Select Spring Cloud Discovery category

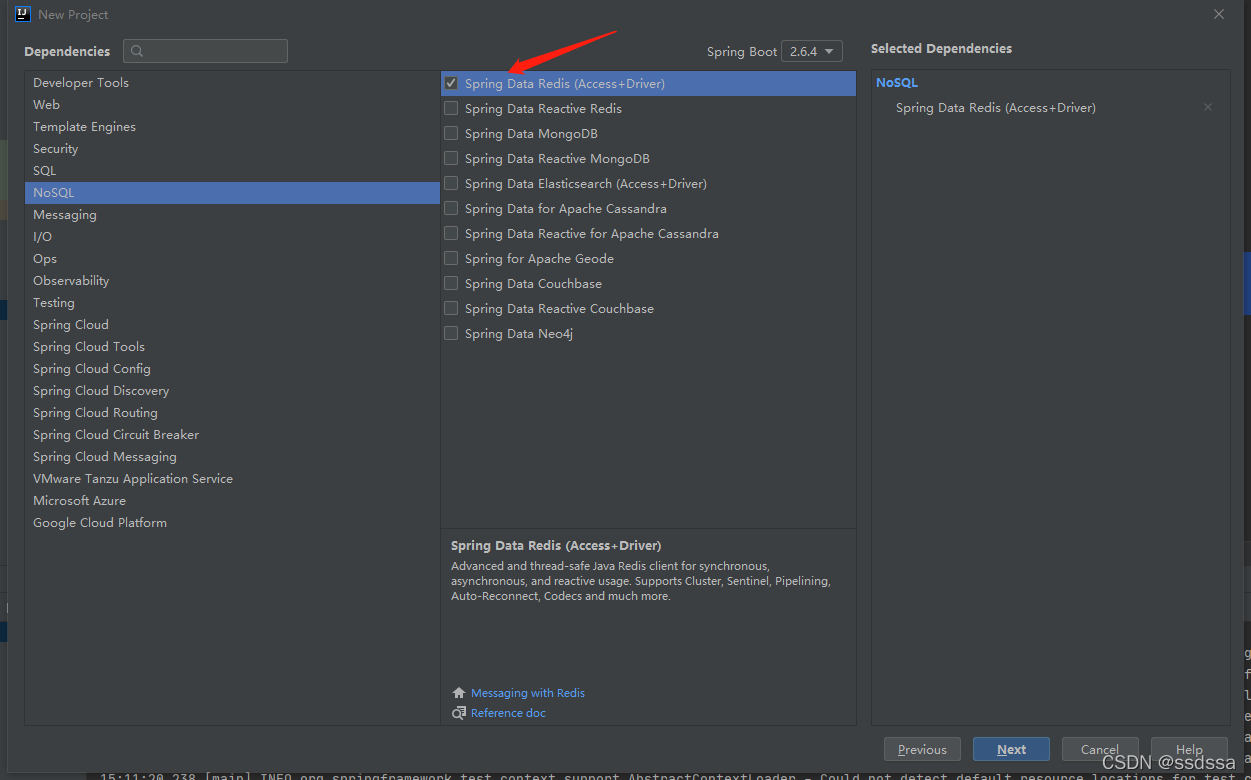click(x=232, y=391)
